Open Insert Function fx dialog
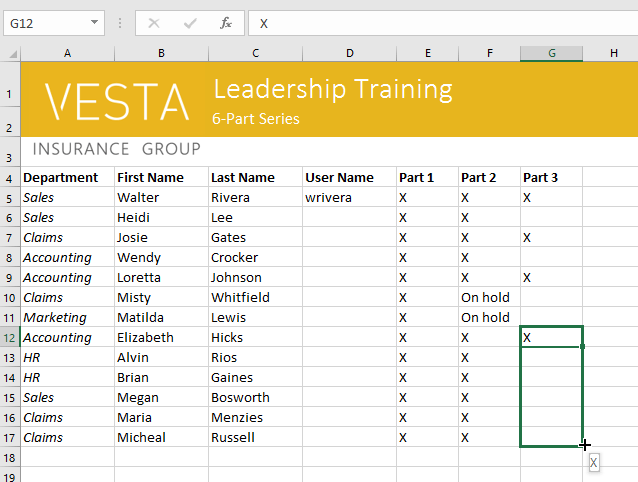Viewport: 638px width, 482px height. [226, 22]
